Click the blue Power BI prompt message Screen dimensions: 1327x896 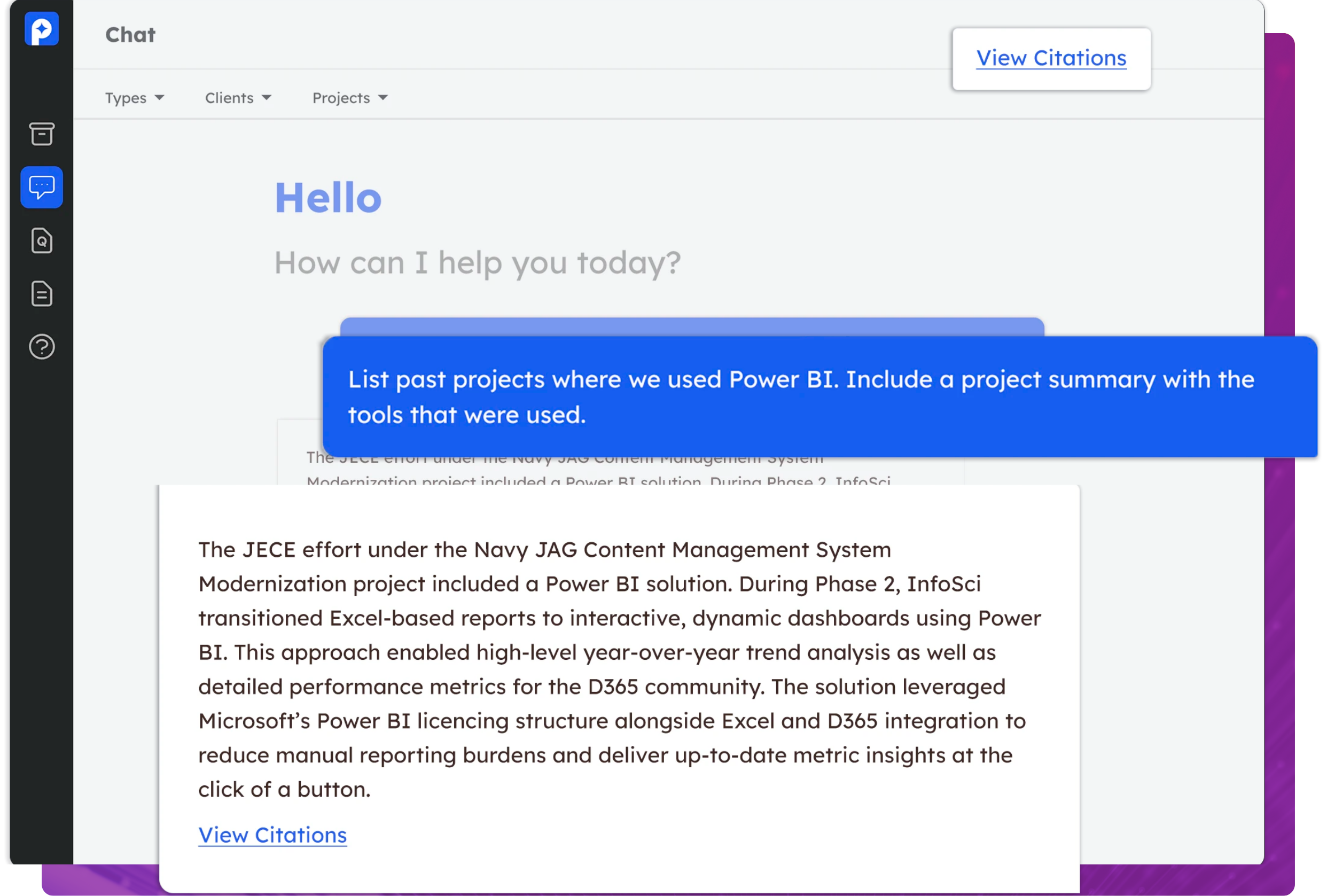tap(820, 397)
